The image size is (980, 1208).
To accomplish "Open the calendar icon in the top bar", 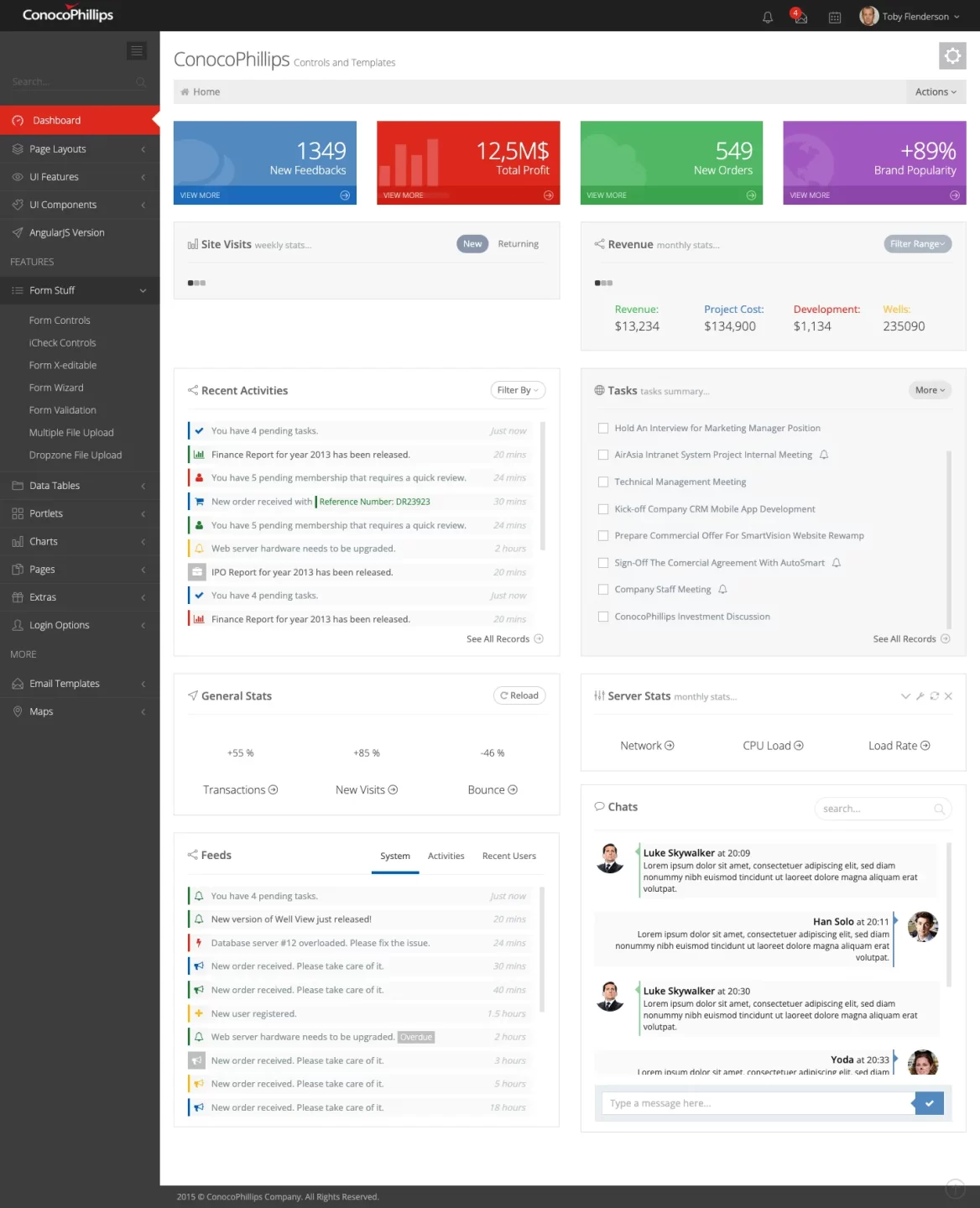I will [835, 17].
